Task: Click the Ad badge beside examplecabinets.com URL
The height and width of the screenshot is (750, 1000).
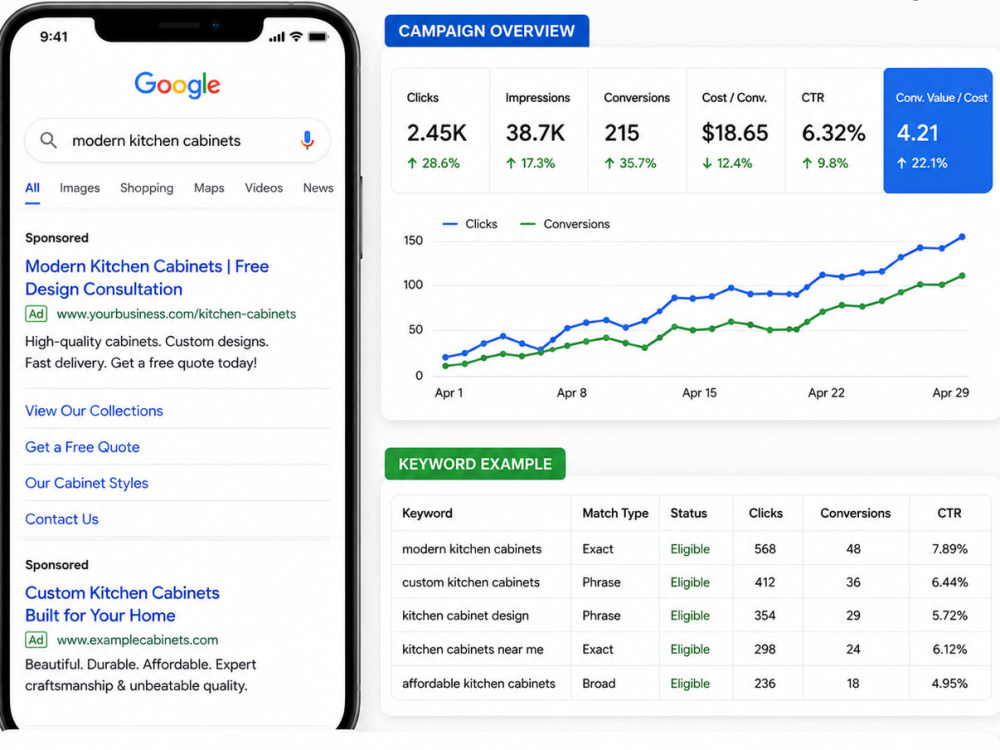Action: [36, 640]
